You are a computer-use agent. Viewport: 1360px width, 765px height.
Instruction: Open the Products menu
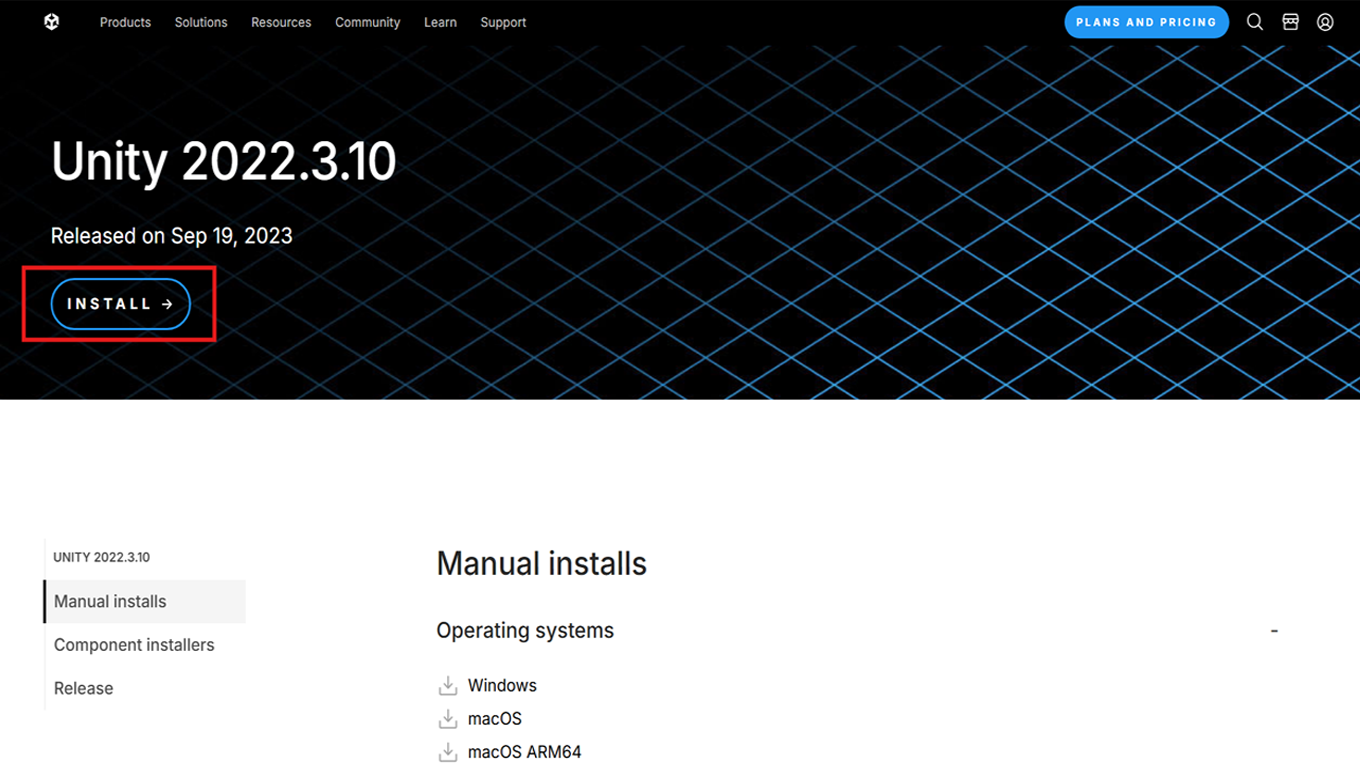125,22
